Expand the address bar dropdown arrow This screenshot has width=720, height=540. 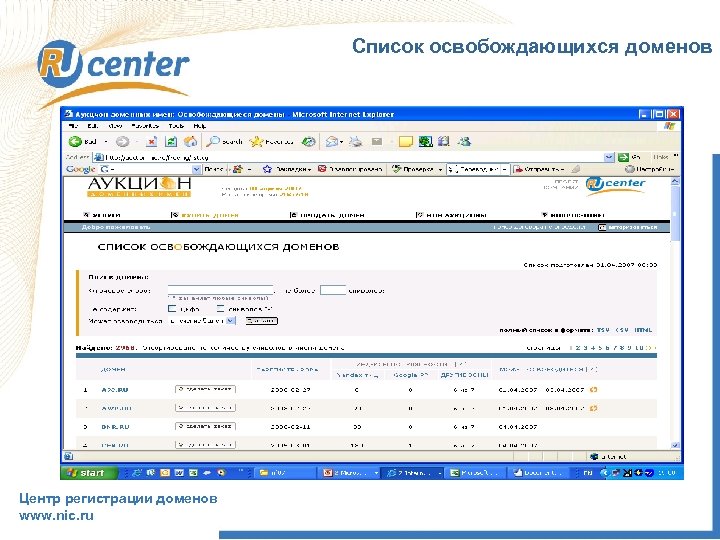609,157
